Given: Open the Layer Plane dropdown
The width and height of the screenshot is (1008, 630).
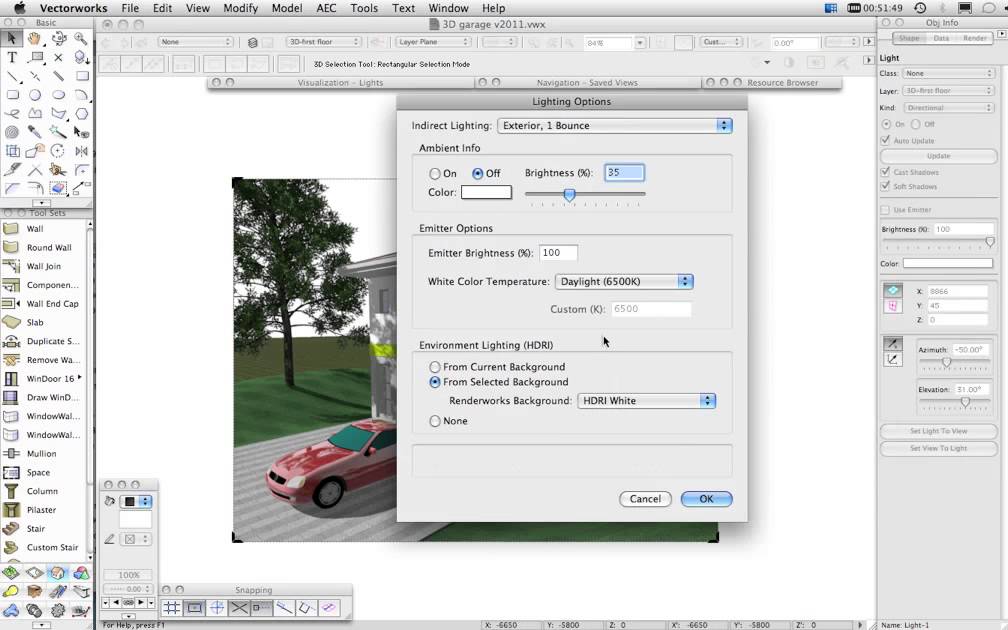Looking at the screenshot, I should point(433,42).
